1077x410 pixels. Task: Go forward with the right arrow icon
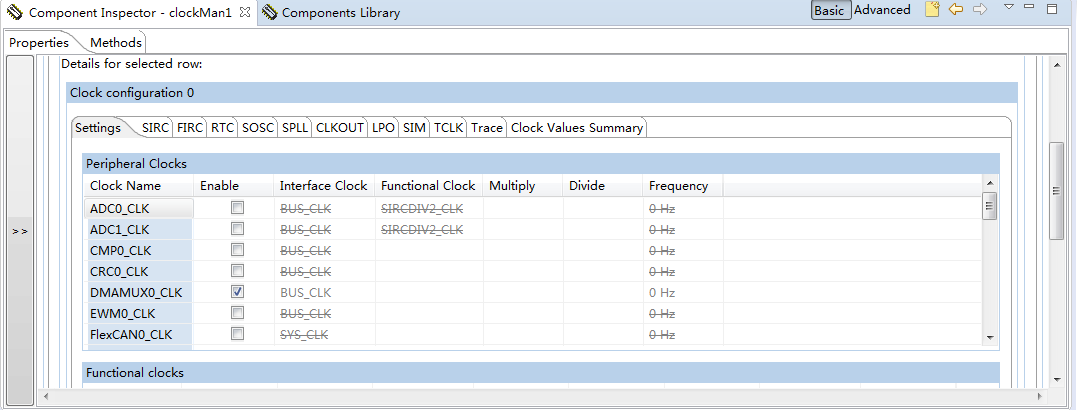click(980, 10)
